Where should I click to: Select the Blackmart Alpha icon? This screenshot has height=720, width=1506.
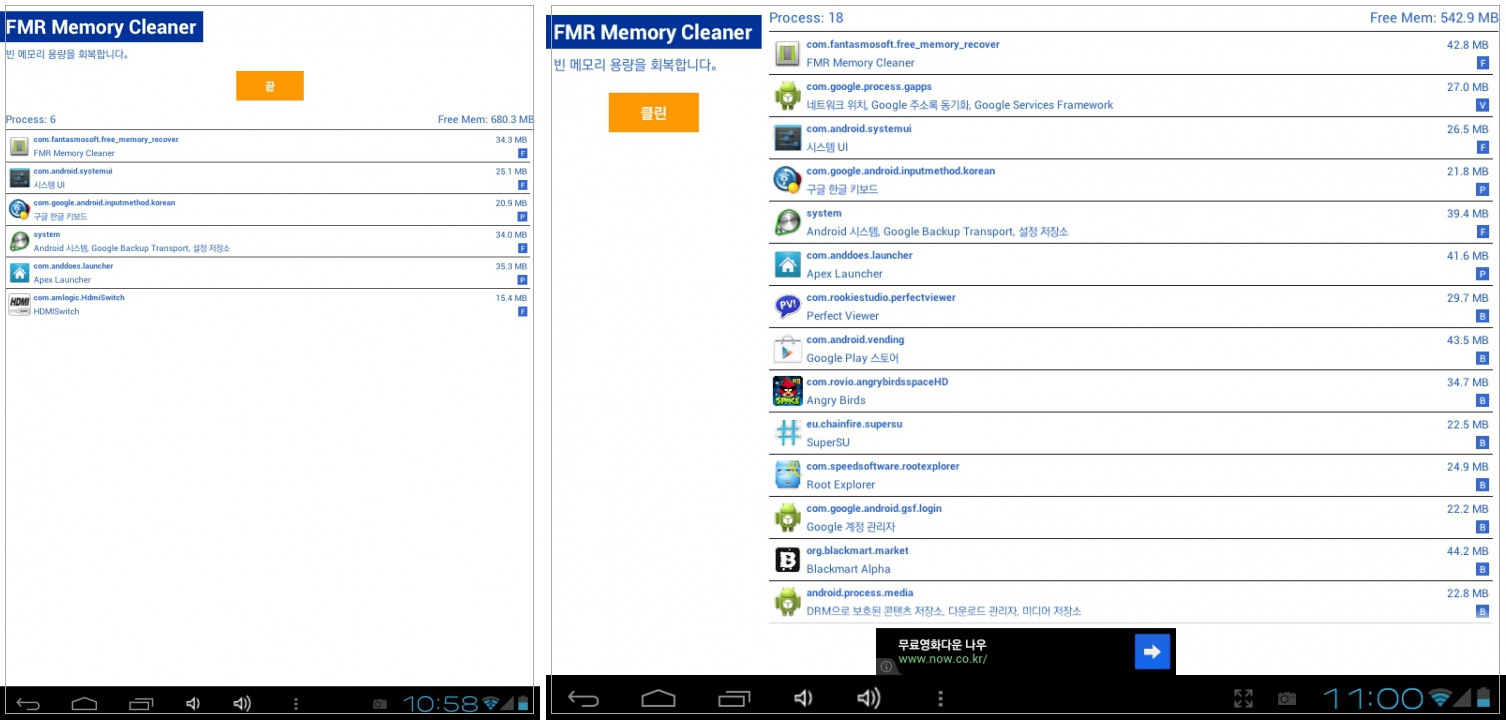coord(788,560)
